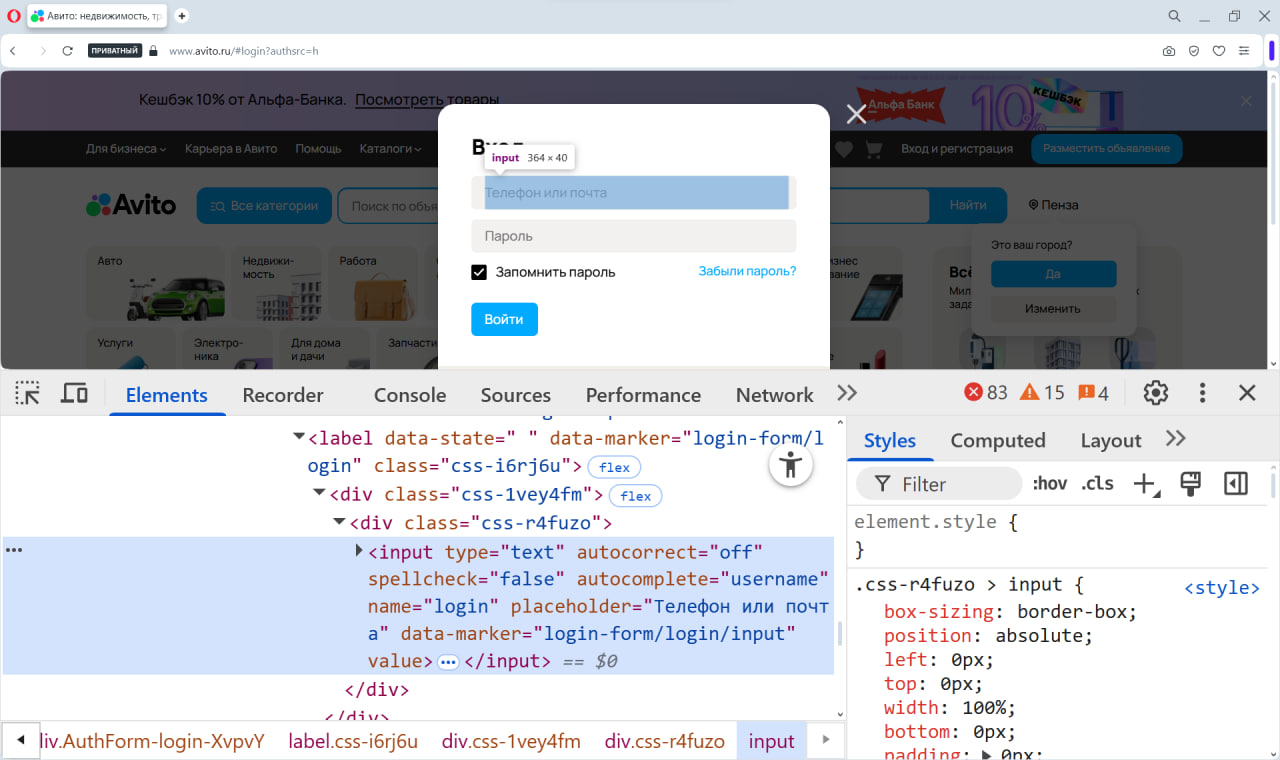The width and height of the screenshot is (1280, 760).
Task: Click the <style> source link in Styles
Action: pyautogui.click(x=1222, y=588)
